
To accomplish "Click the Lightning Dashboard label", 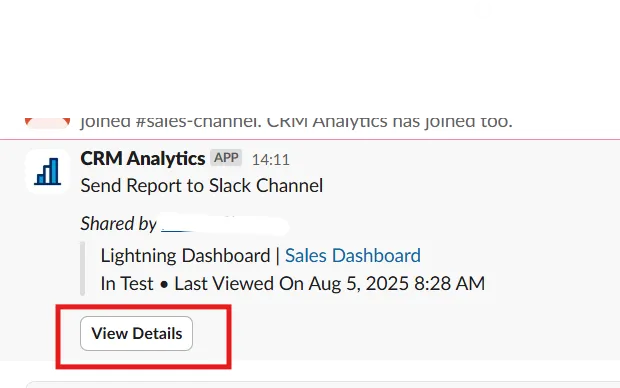I will coord(185,256).
